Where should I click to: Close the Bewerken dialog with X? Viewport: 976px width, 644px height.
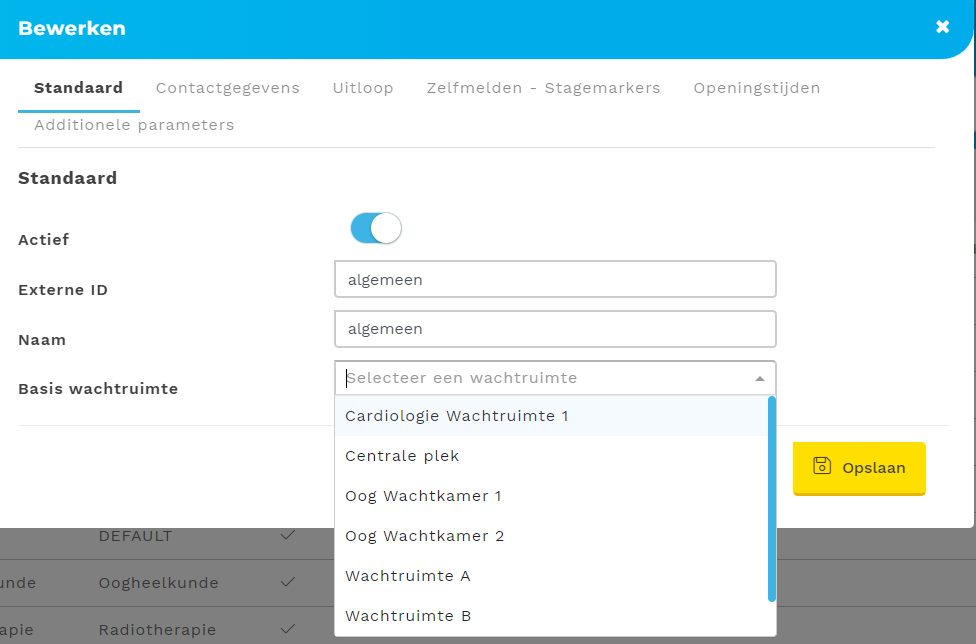[942, 27]
